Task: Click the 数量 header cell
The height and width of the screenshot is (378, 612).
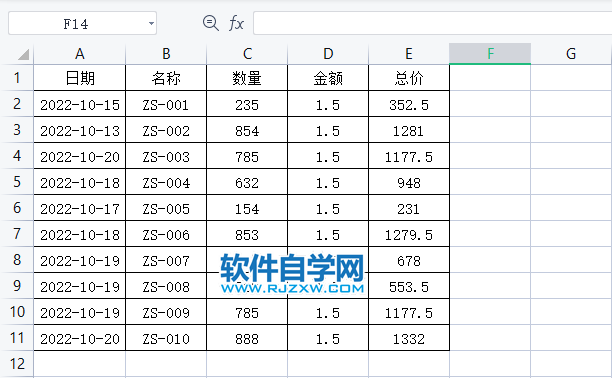Action: click(x=247, y=78)
